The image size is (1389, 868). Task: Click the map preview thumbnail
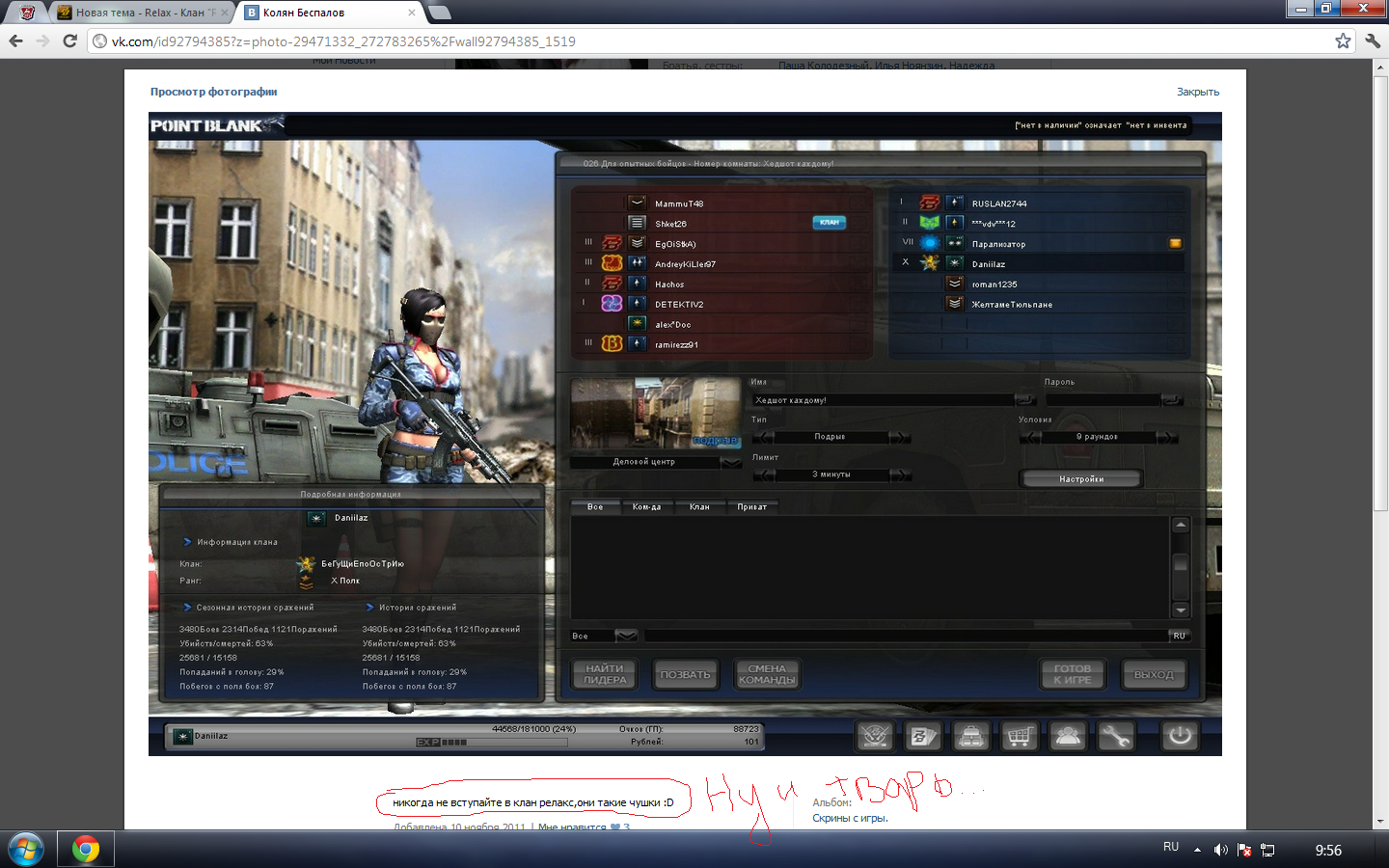tap(656, 414)
